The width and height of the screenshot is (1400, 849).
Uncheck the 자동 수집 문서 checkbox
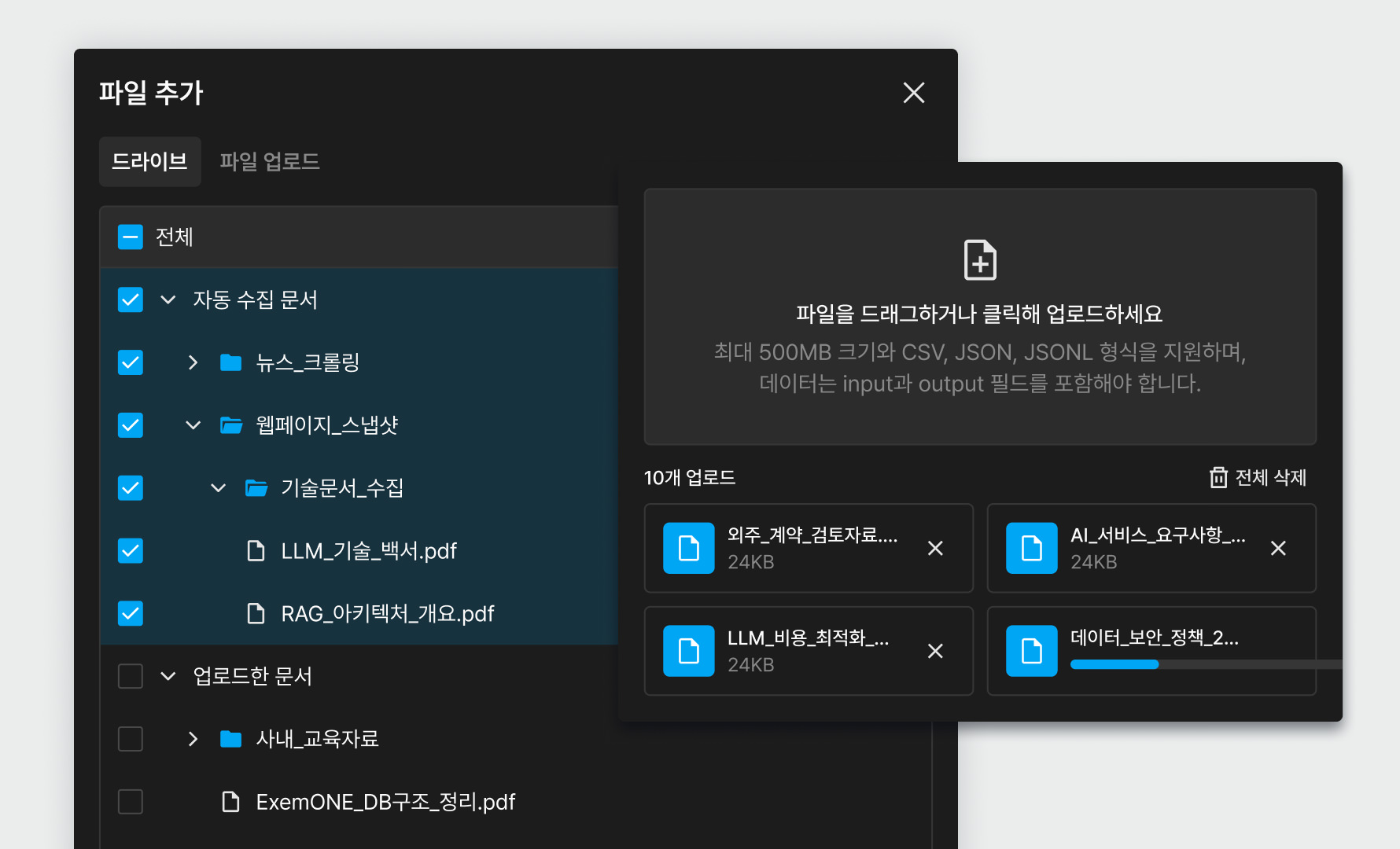coord(131,300)
